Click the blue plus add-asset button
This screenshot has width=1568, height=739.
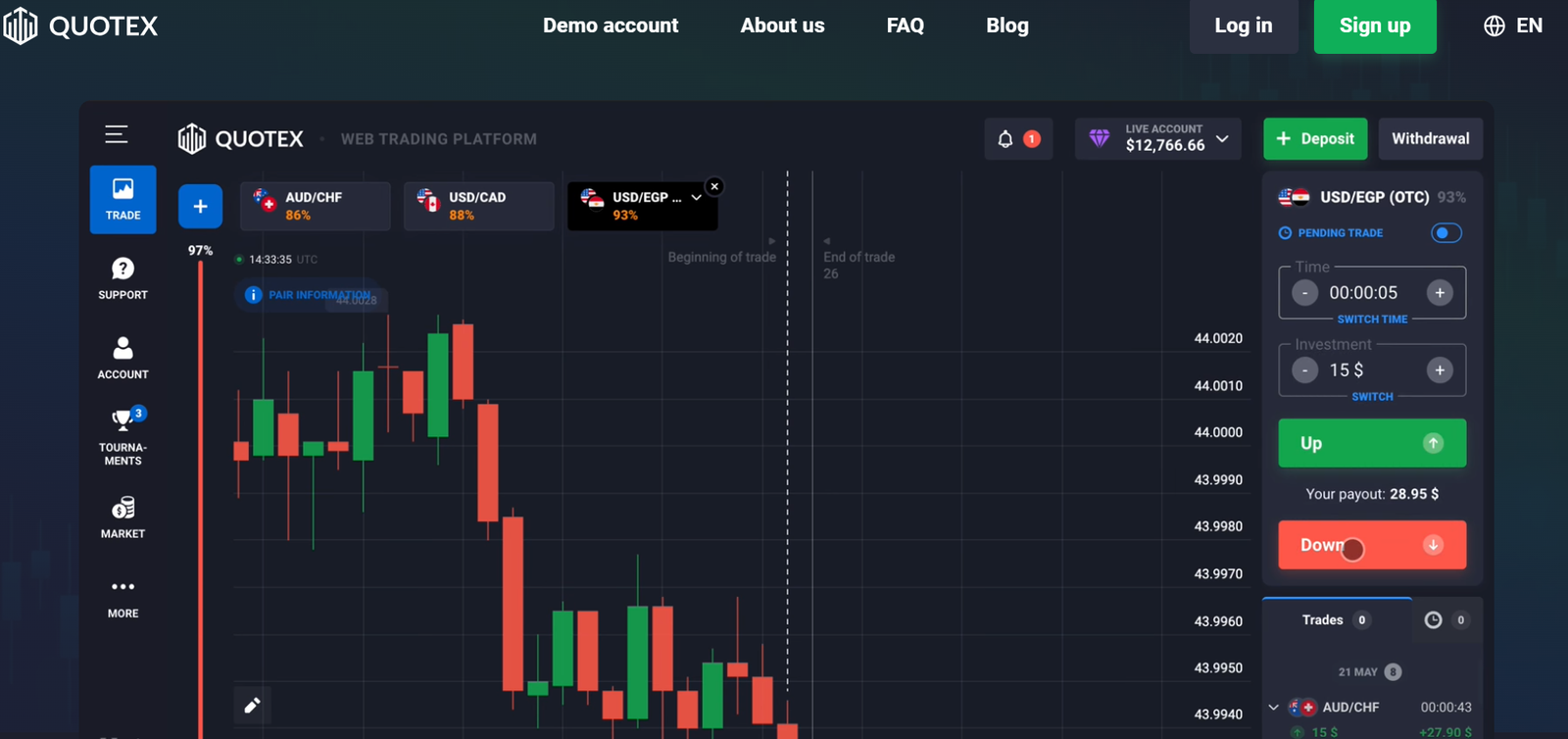point(200,207)
